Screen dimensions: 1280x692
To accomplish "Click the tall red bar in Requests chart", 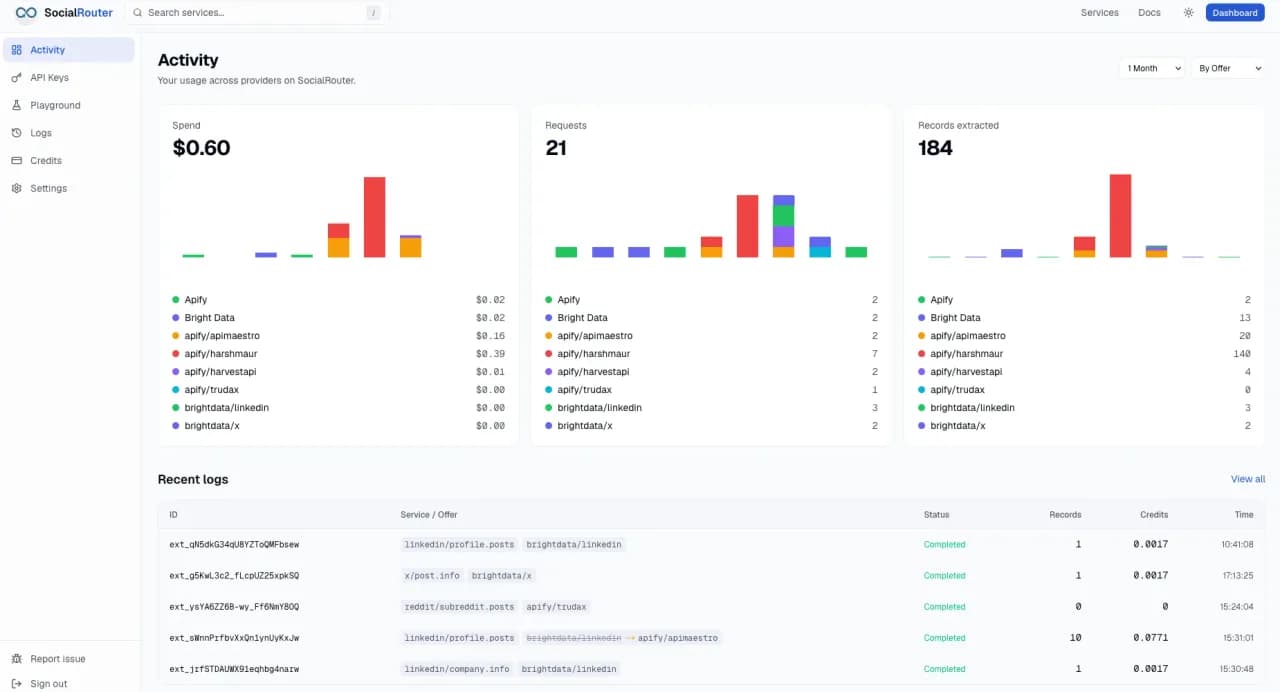I will click(x=748, y=226).
